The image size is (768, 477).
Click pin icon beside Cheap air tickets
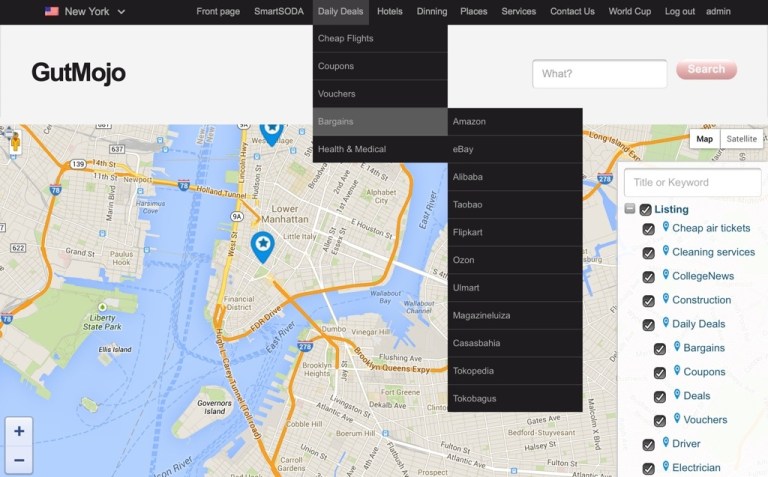tap(666, 228)
